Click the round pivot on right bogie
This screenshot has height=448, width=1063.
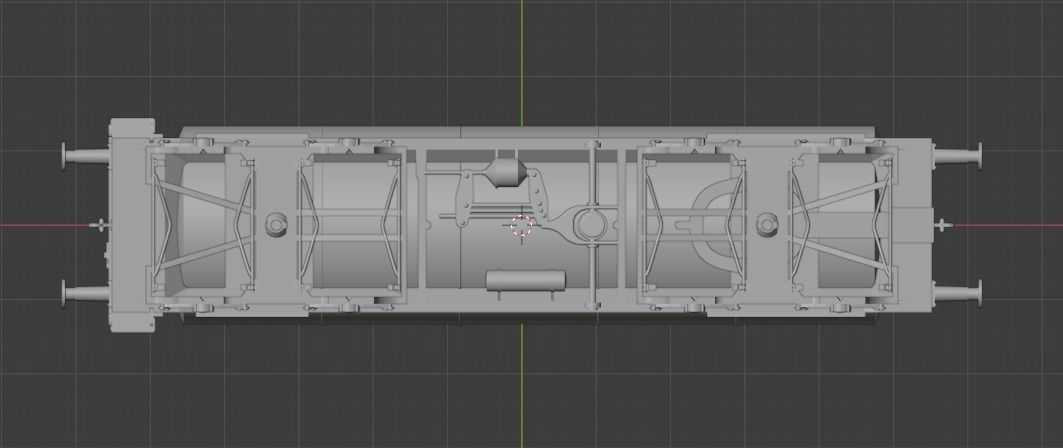click(x=767, y=224)
